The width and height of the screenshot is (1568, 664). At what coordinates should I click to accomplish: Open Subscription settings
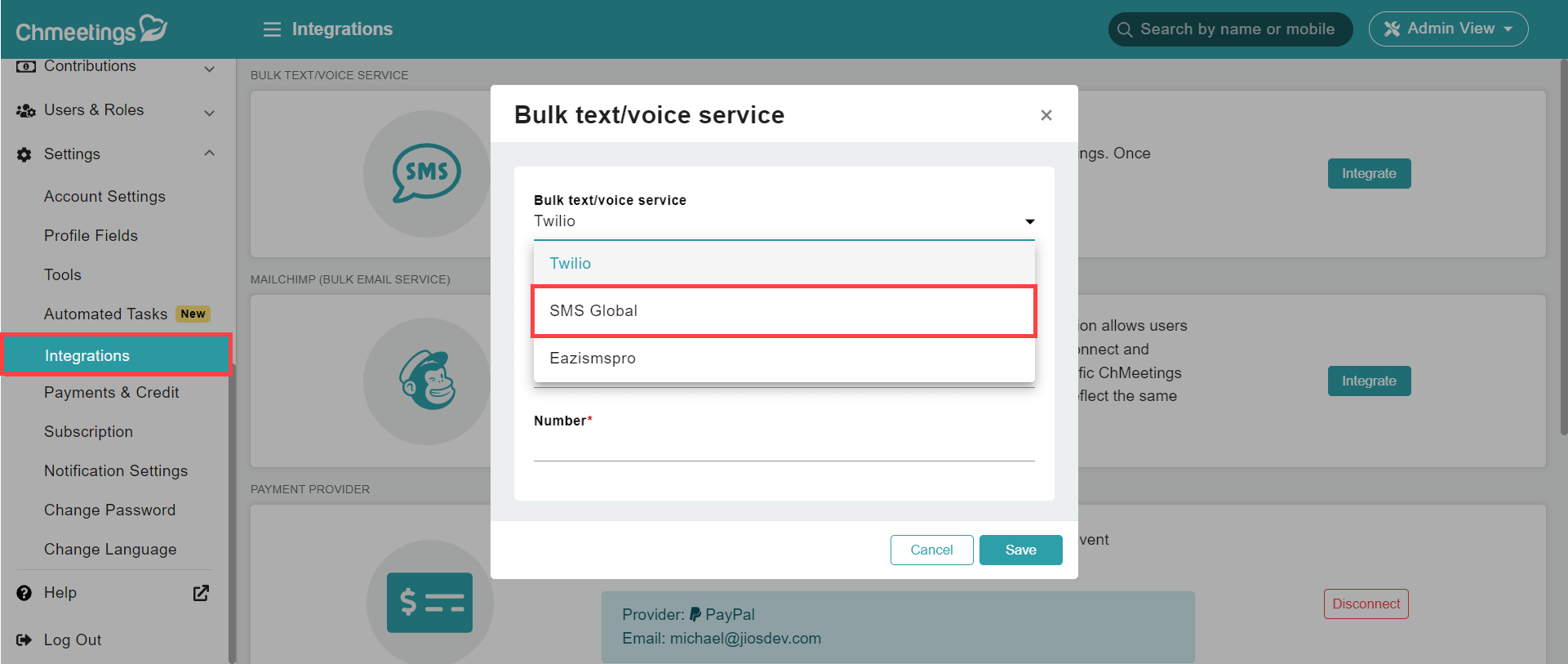point(88,432)
